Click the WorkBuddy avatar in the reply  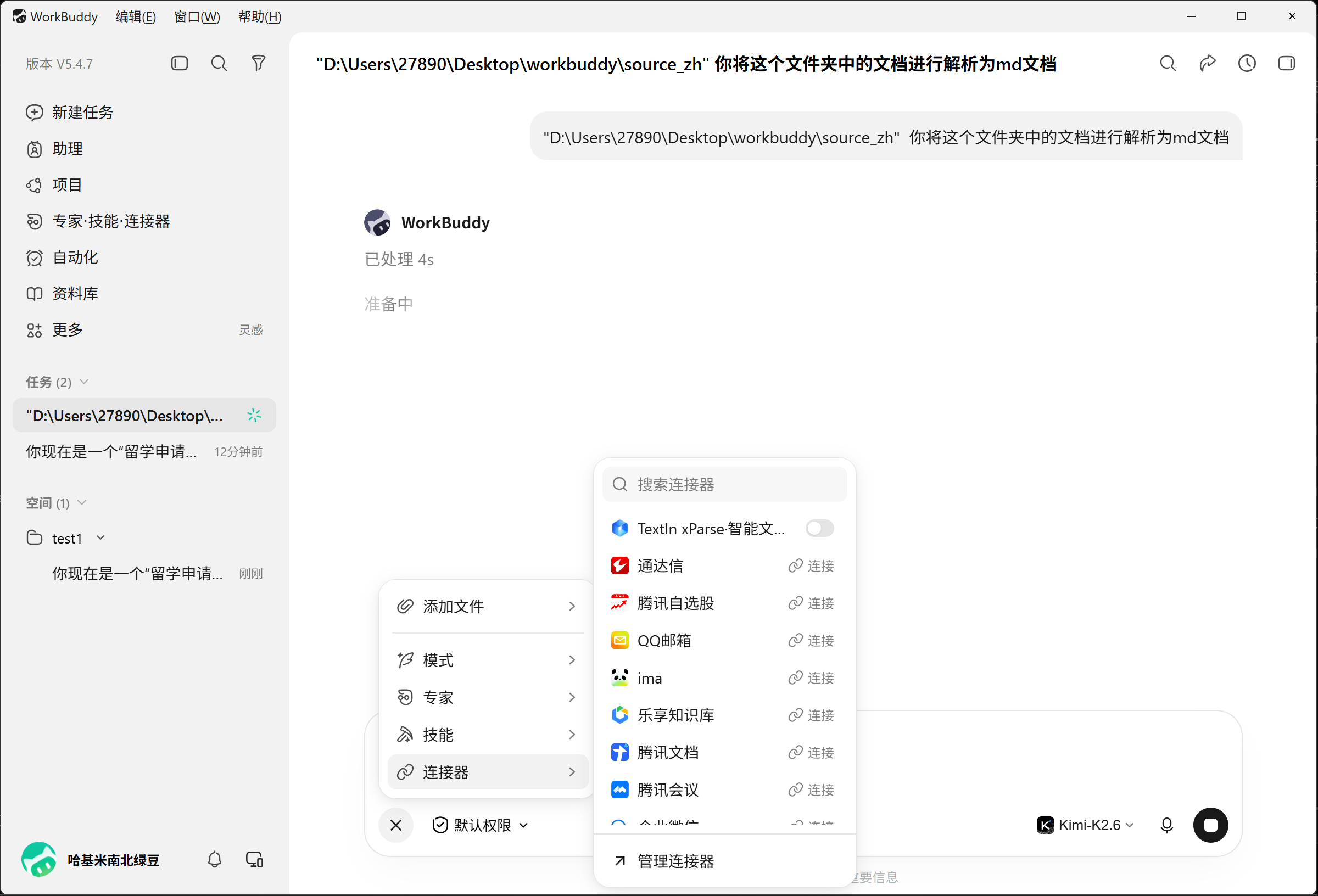click(377, 222)
